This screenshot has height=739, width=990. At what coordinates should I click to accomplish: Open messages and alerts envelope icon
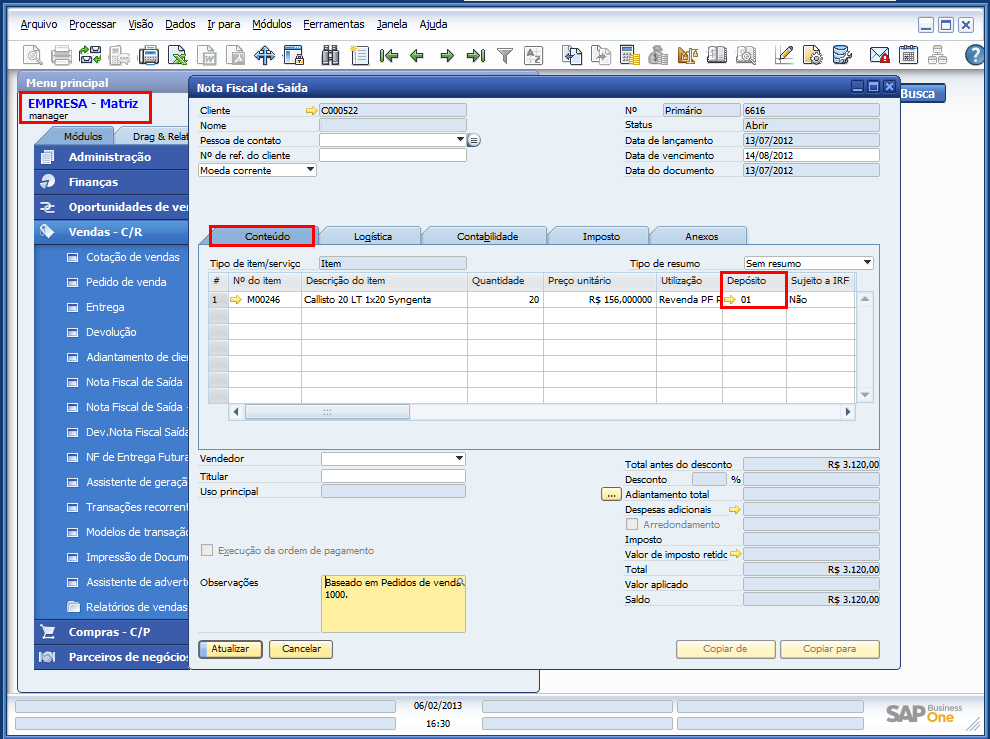pos(880,56)
